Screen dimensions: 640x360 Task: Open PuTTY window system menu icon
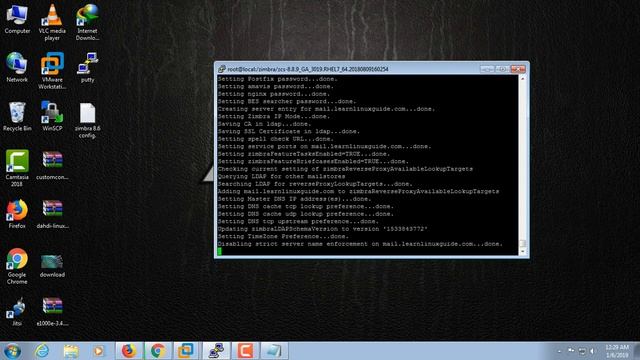coord(222,69)
